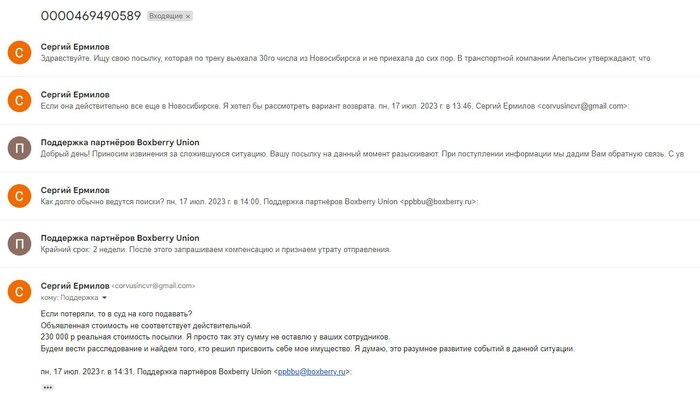Viewport: 700px width, 415px height.
Task: Remove the Входящие label with its x
Action: pyautogui.click(x=188, y=18)
